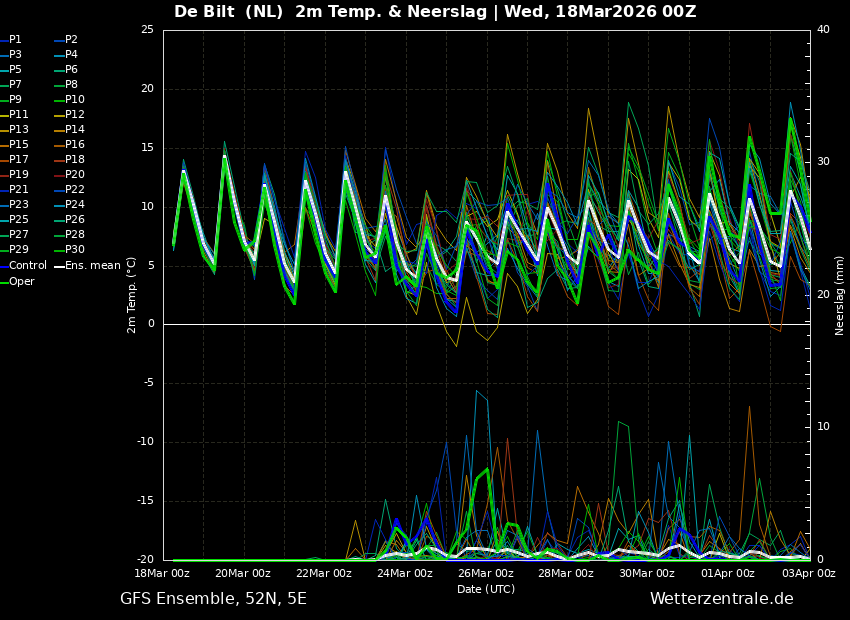Click the 03Apr 00z axis label

point(808,574)
